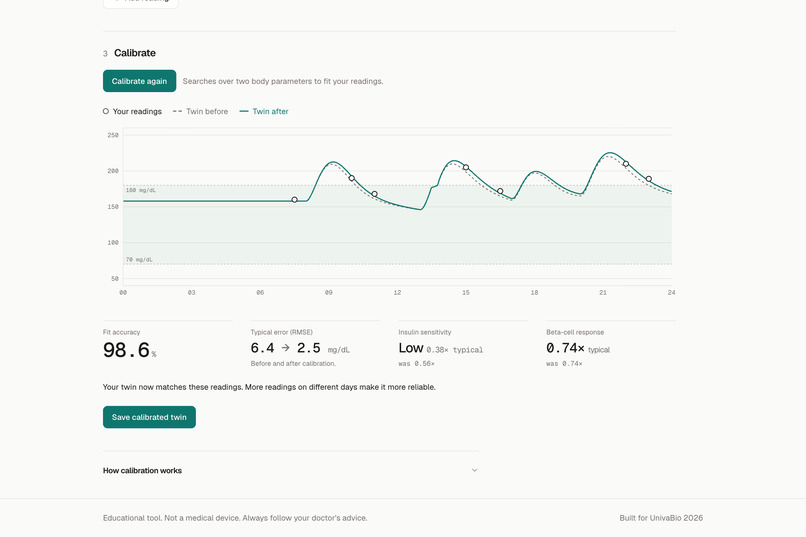Screen dimensions: 806x537
Task: Click the reading marker just before hour 24
Action: coord(649,179)
